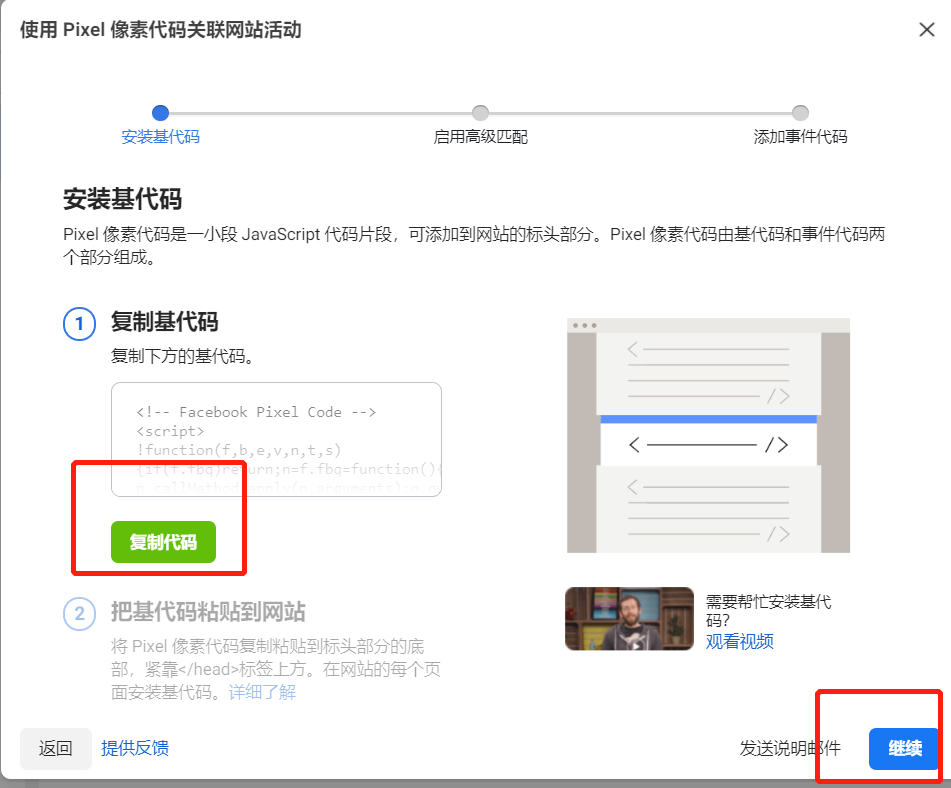Screen dimensions: 951x788
Task: Select the 安装基代码 step label
Action: 161,136
